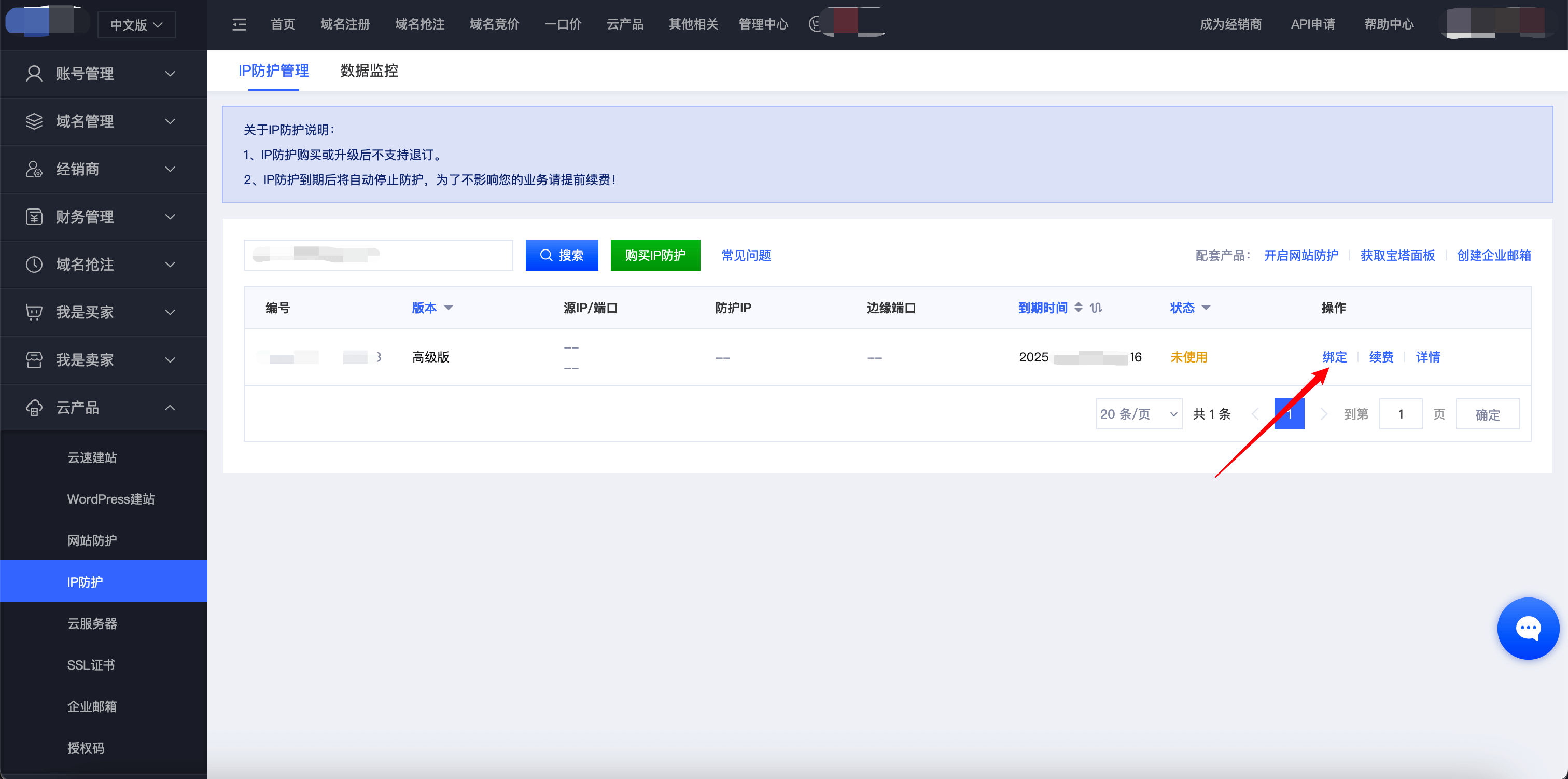This screenshot has width=1568, height=779.
Task: Click the sidebar collapse hamburger icon
Action: [x=239, y=24]
